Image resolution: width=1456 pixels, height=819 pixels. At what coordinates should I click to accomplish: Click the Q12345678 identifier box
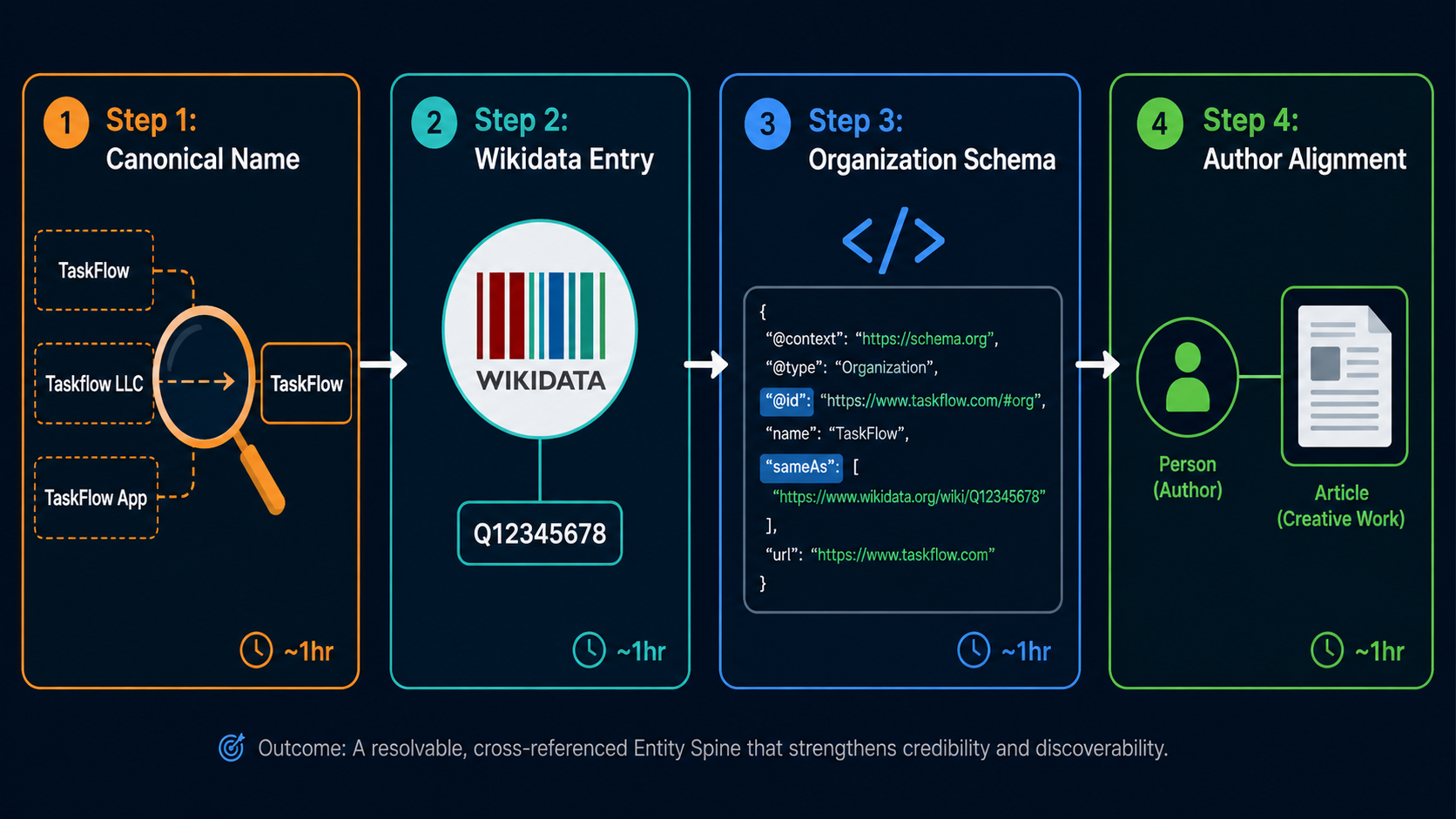click(x=540, y=533)
